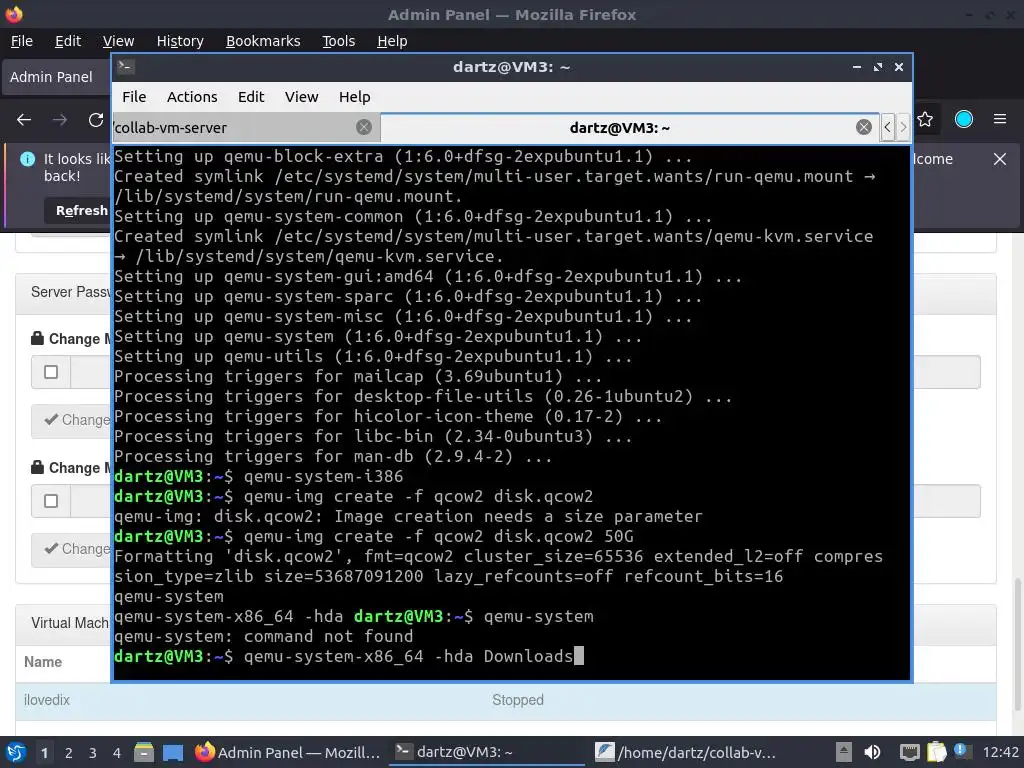Open the terminal Actions menu
This screenshot has width=1024, height=768.
[192, 97]
